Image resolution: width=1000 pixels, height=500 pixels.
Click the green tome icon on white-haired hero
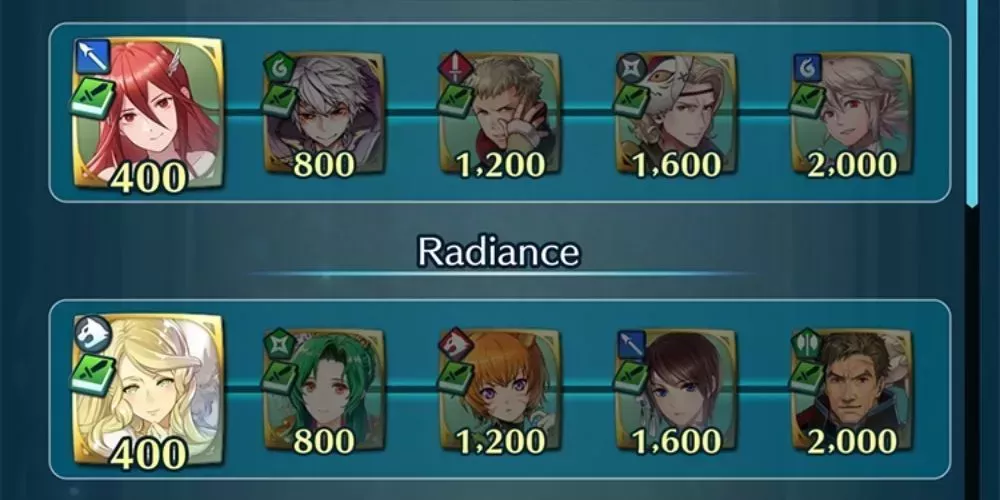coord(278,68)
